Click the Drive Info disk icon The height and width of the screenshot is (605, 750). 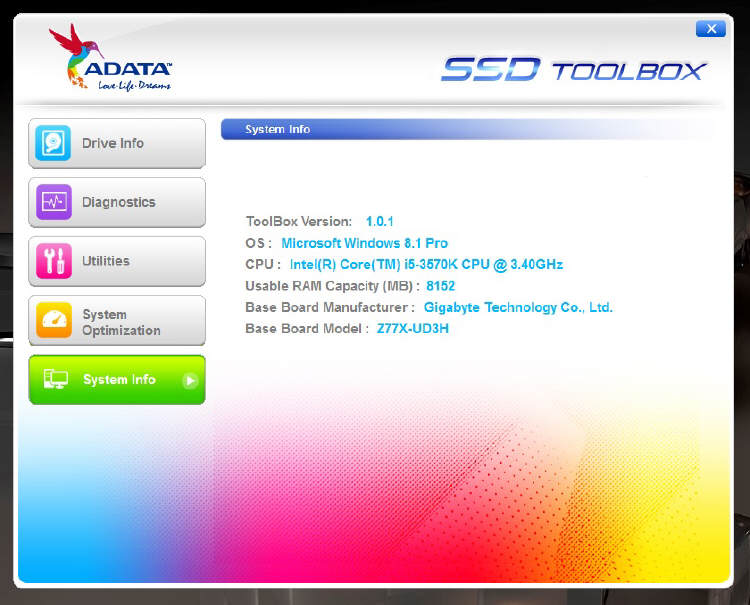pyautogui.click(x=53, y=143)
